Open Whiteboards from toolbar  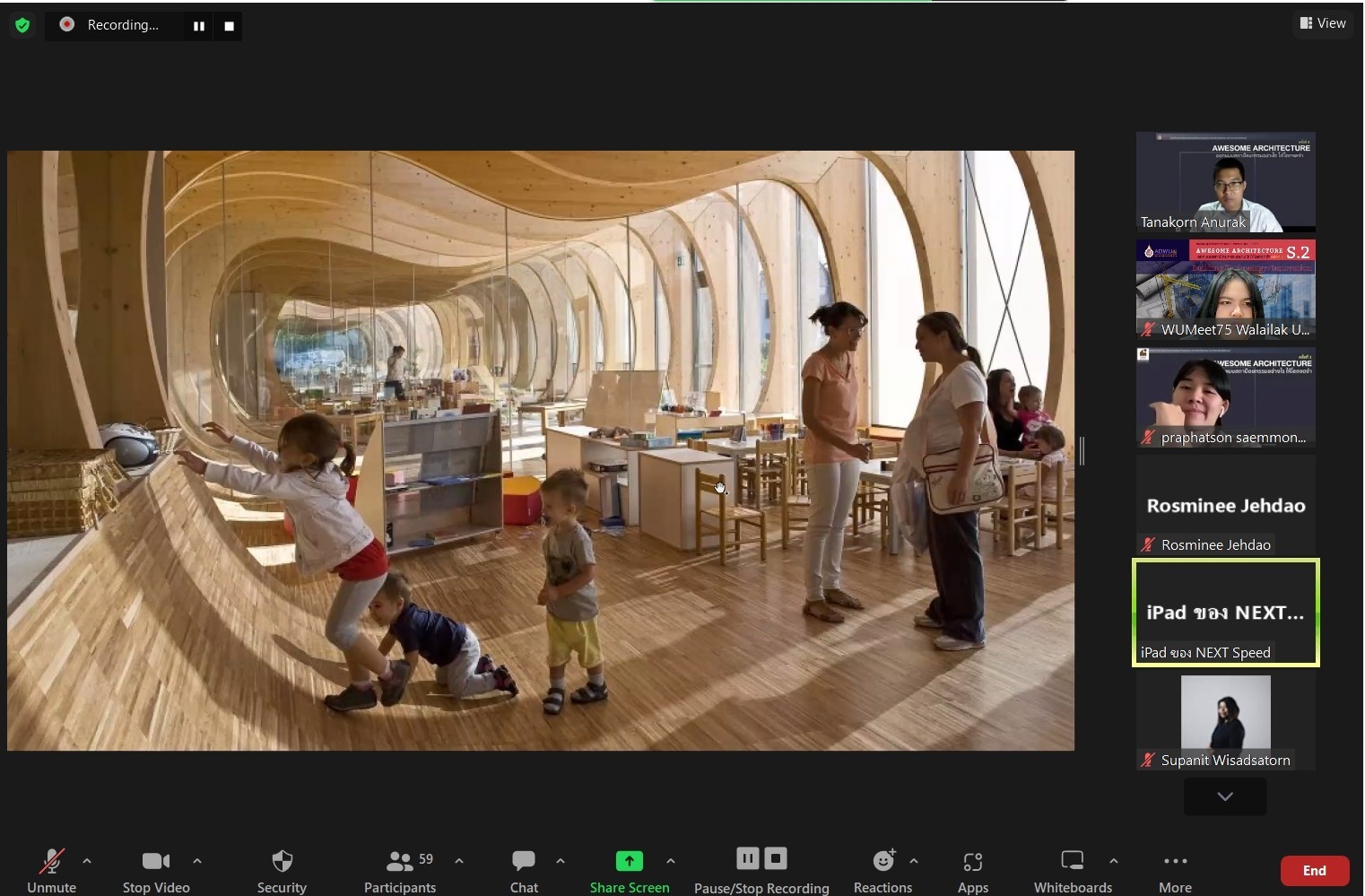(1073, 870)
